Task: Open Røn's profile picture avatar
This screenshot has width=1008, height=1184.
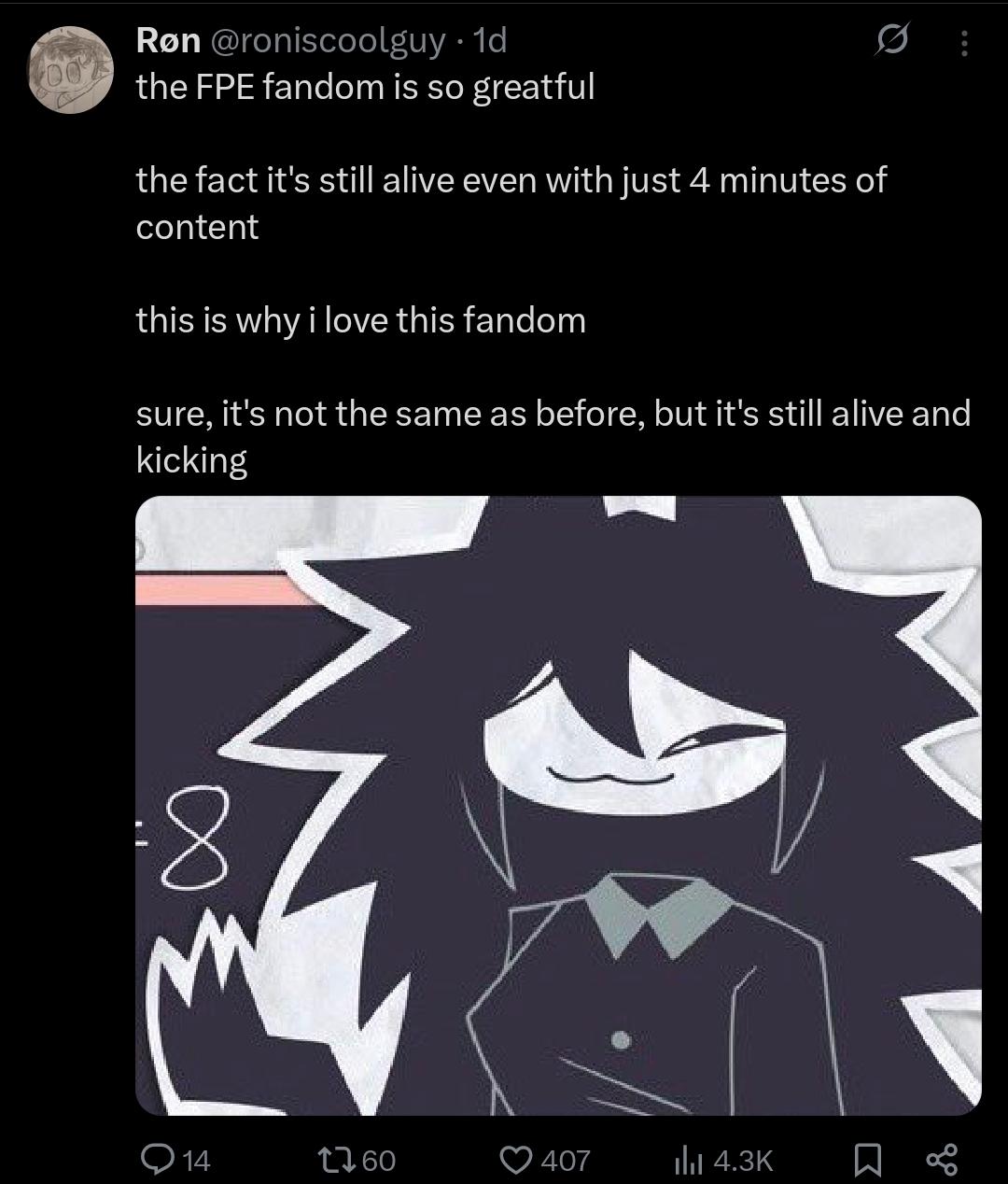Action: click(68, 69)
